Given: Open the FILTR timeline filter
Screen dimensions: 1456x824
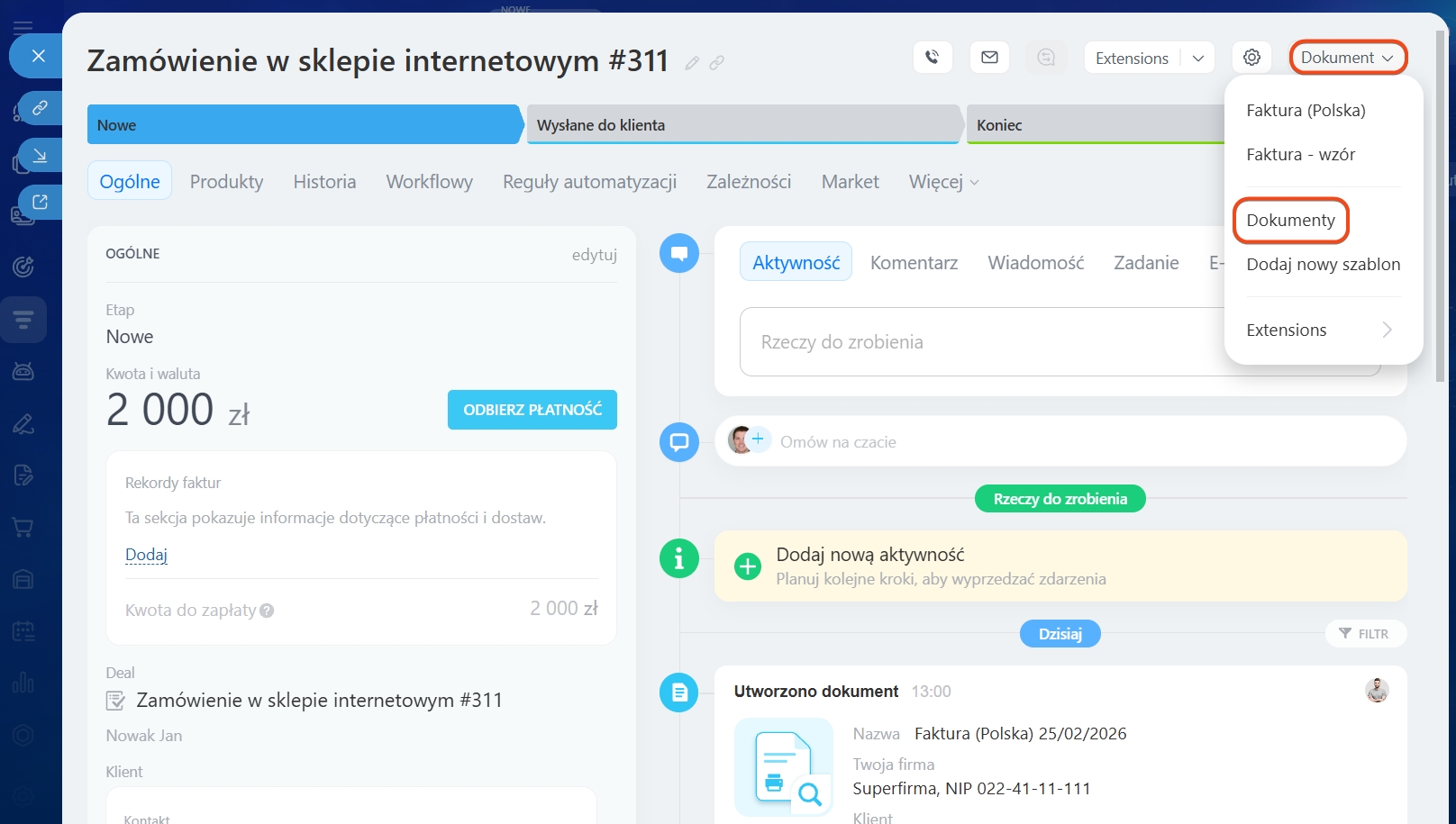Looking at the screenshot, I should point(1365,634).
